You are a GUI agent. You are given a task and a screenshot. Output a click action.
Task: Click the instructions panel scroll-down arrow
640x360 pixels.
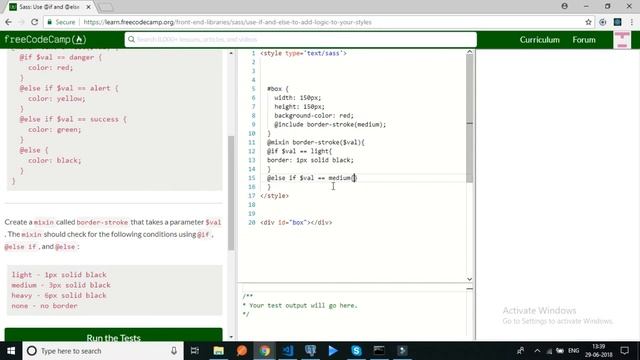[231, 337]
